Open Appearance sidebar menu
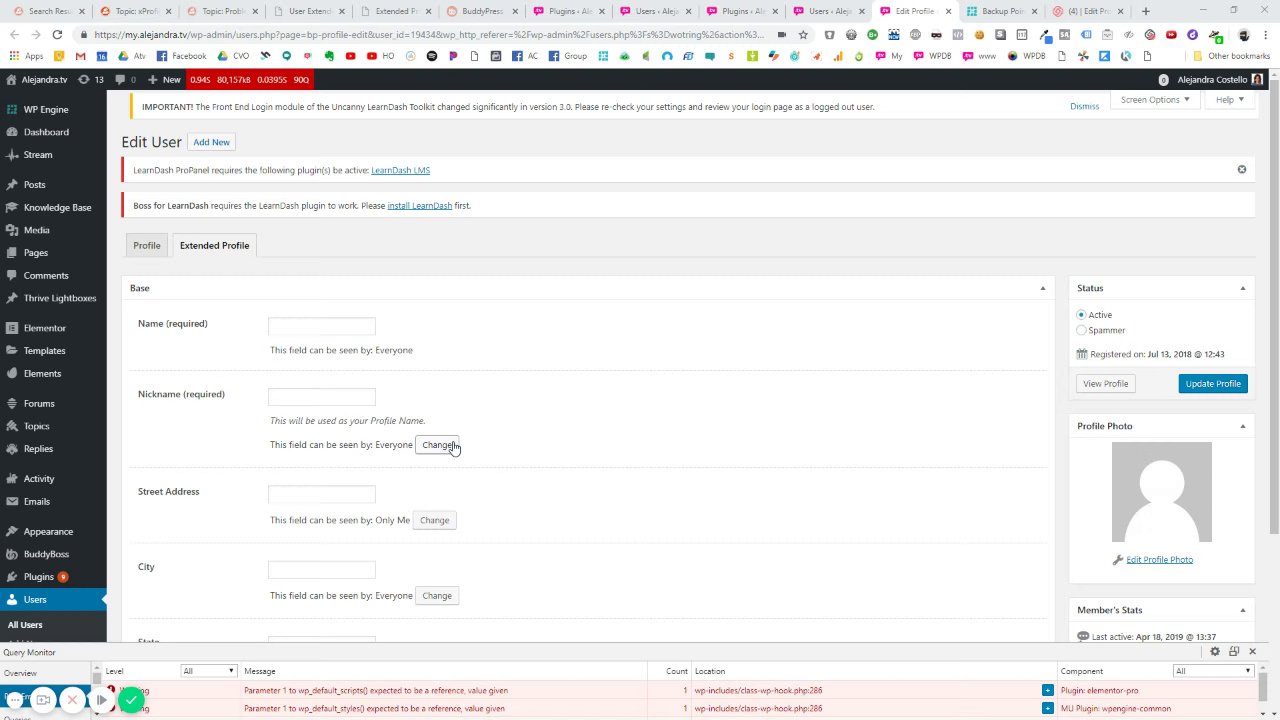Screen dimensions: 1280x720 point(48,532)
